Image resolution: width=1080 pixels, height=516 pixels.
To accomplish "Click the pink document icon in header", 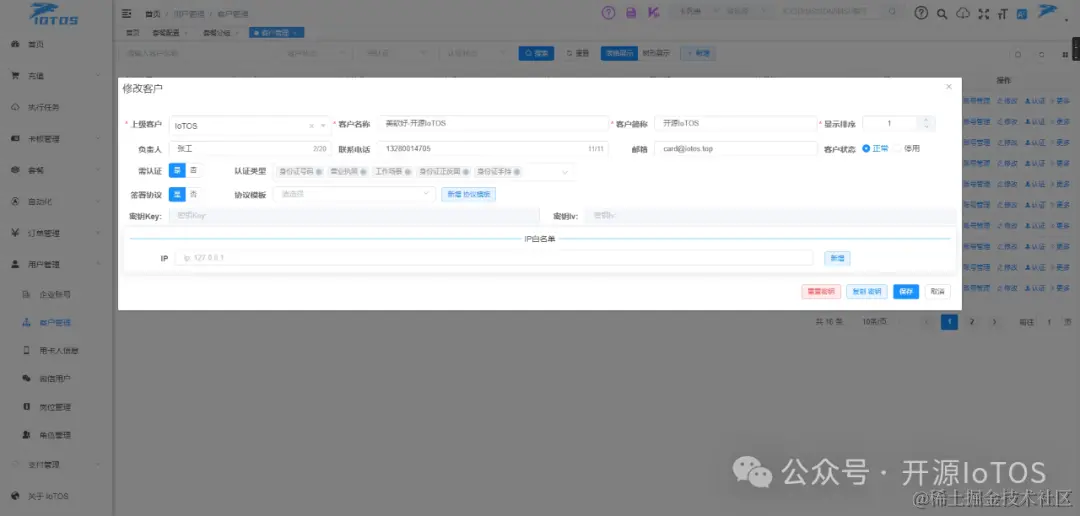I will coord(630,13).
